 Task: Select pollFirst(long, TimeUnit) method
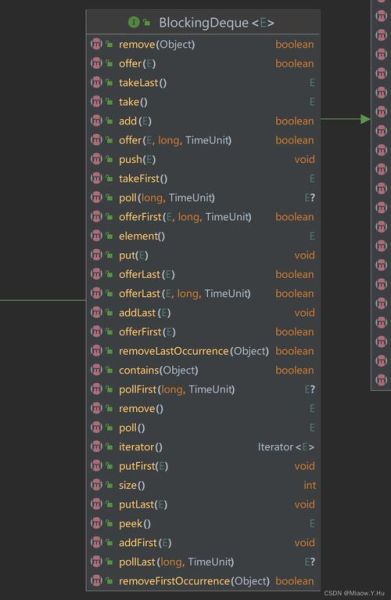177,389
